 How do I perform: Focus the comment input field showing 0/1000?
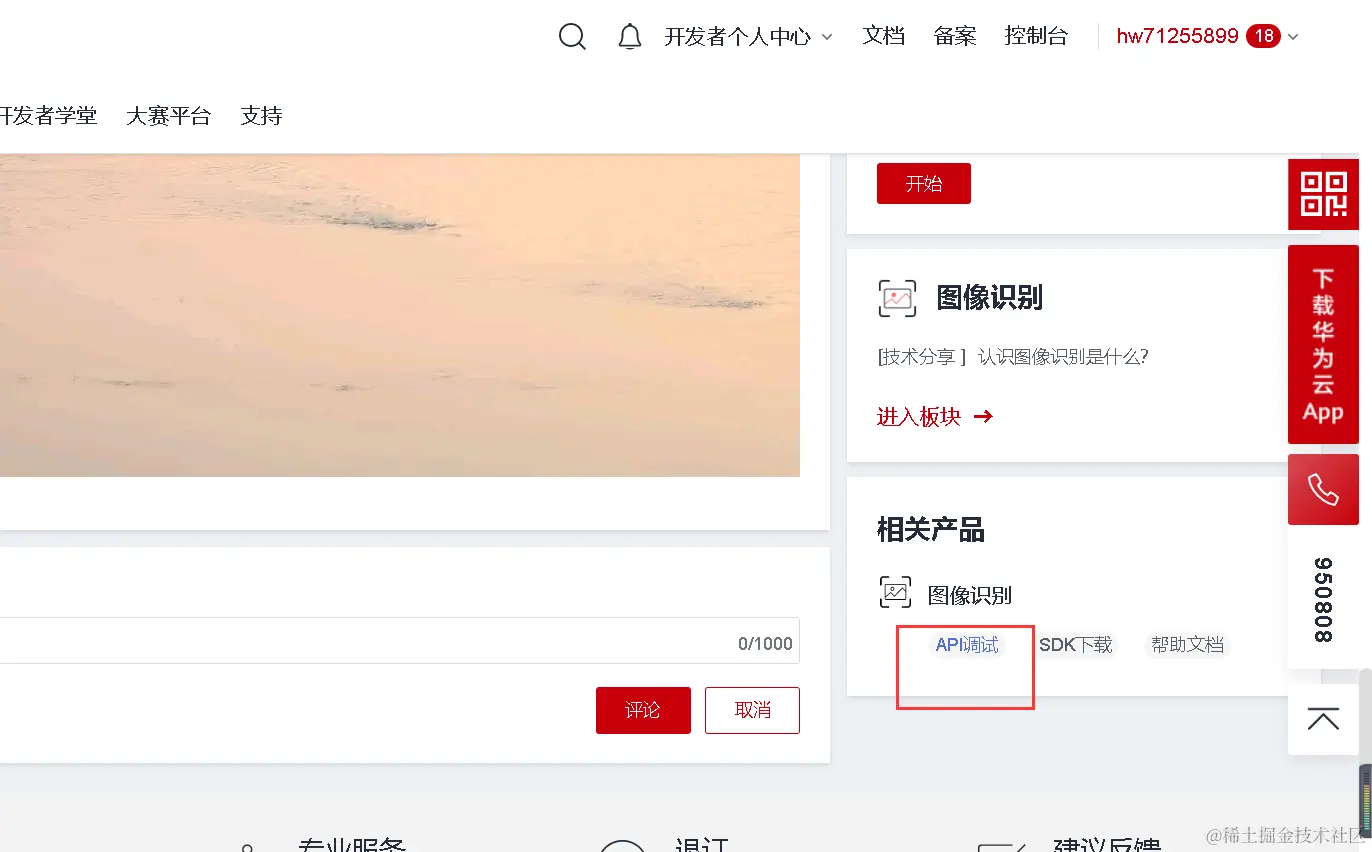(400, 641)
